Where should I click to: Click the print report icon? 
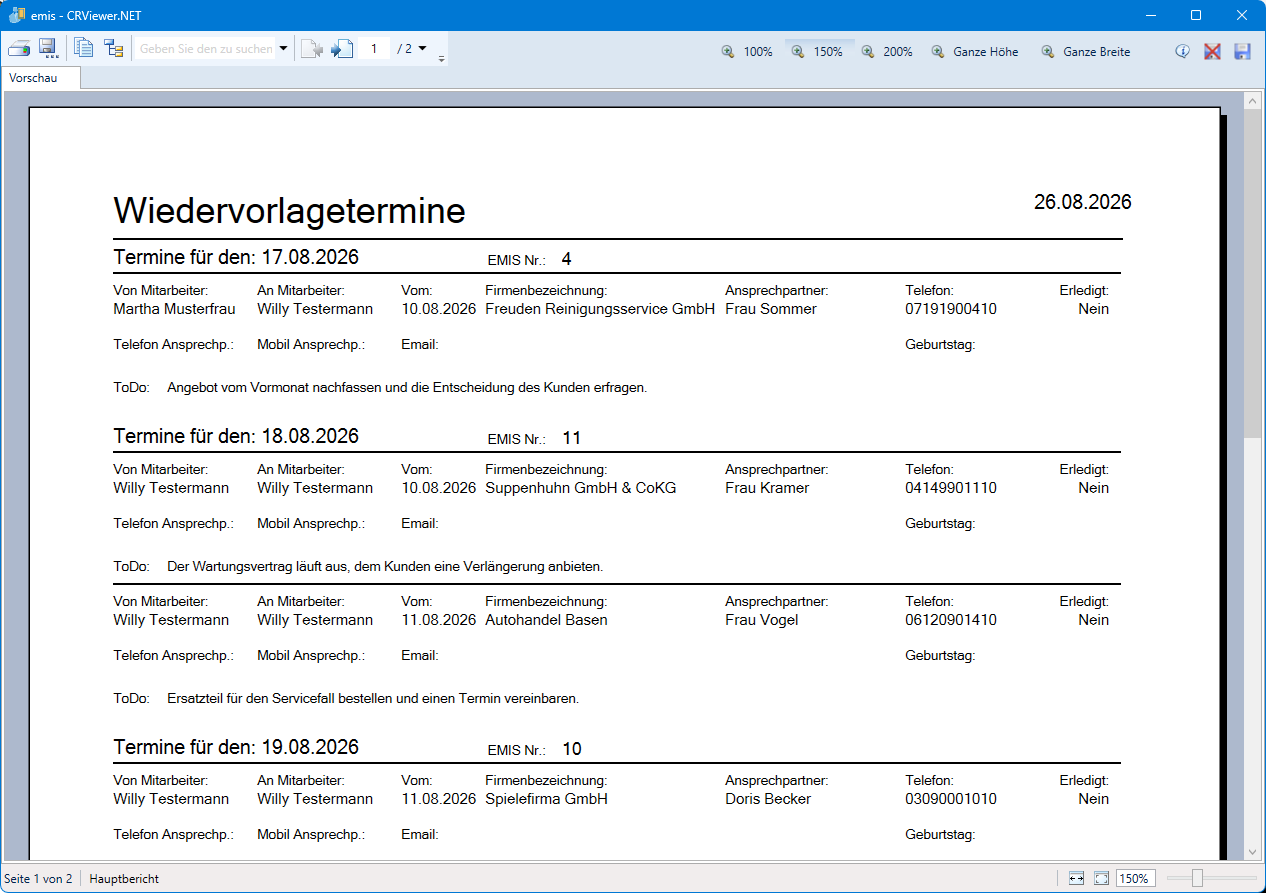pos(19,48)
